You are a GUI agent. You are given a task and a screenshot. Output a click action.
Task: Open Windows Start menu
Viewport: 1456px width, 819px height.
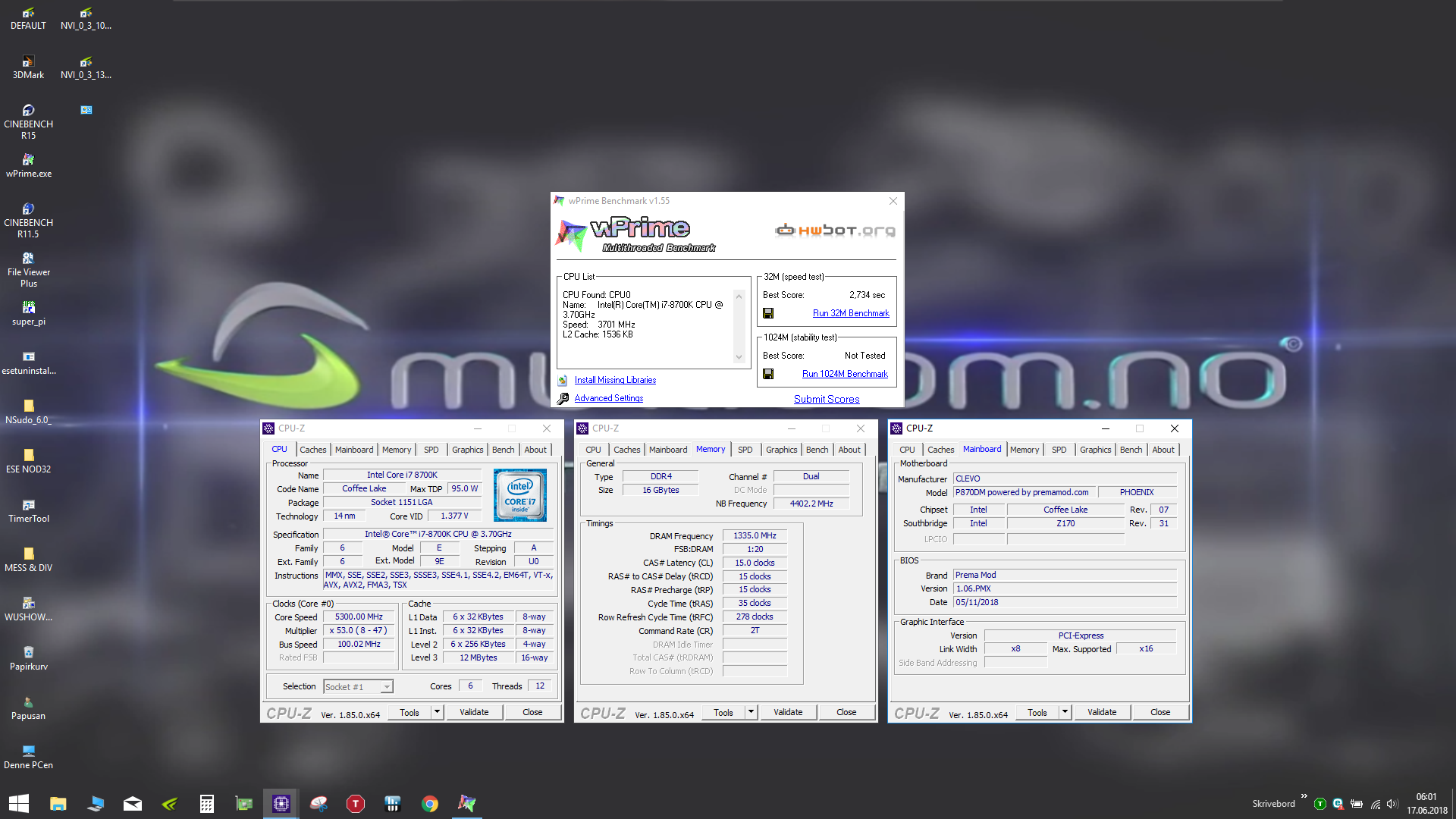pos(19,804)
